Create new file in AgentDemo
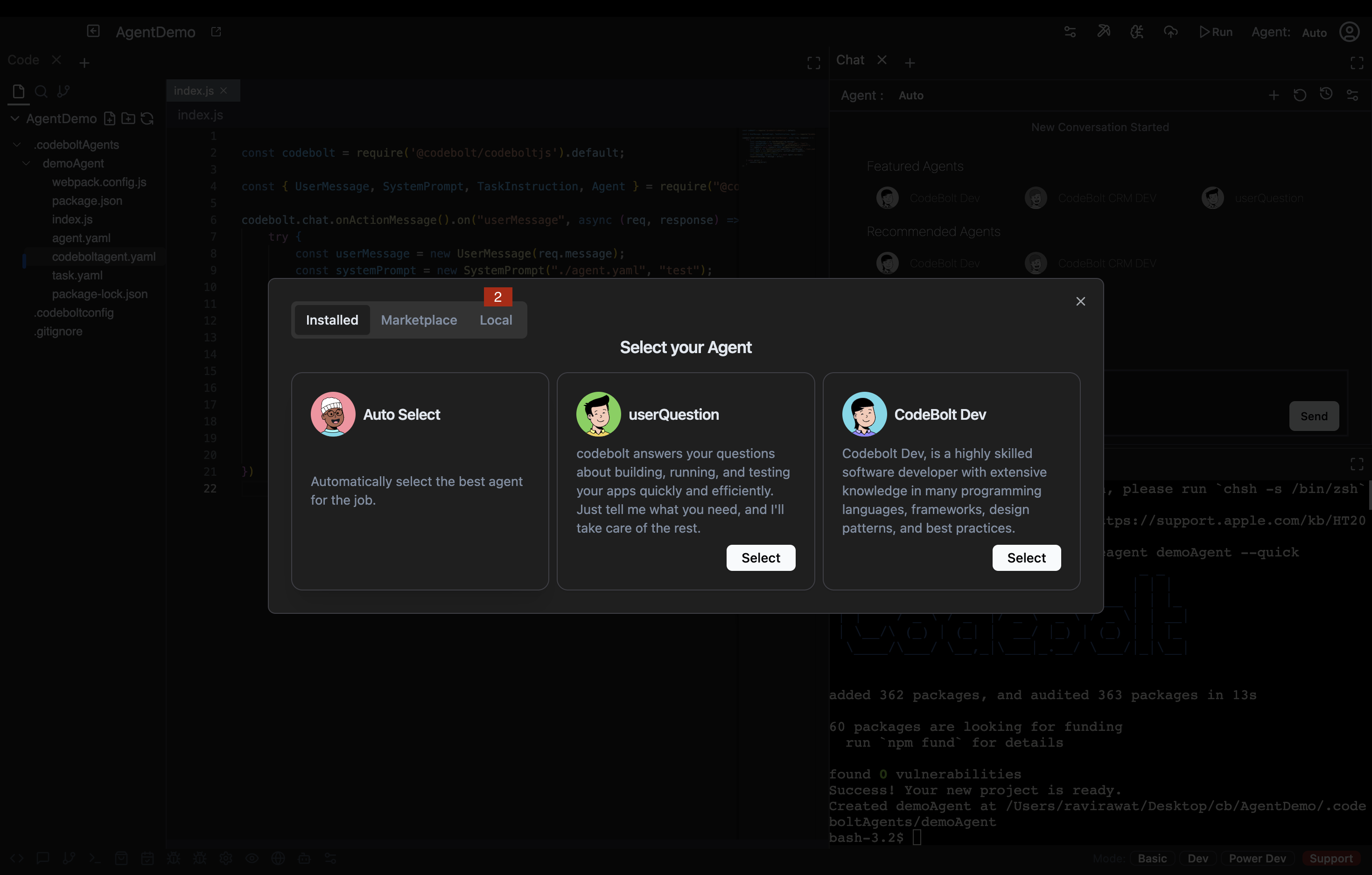The image size is (1372, 875). point(109,118)
